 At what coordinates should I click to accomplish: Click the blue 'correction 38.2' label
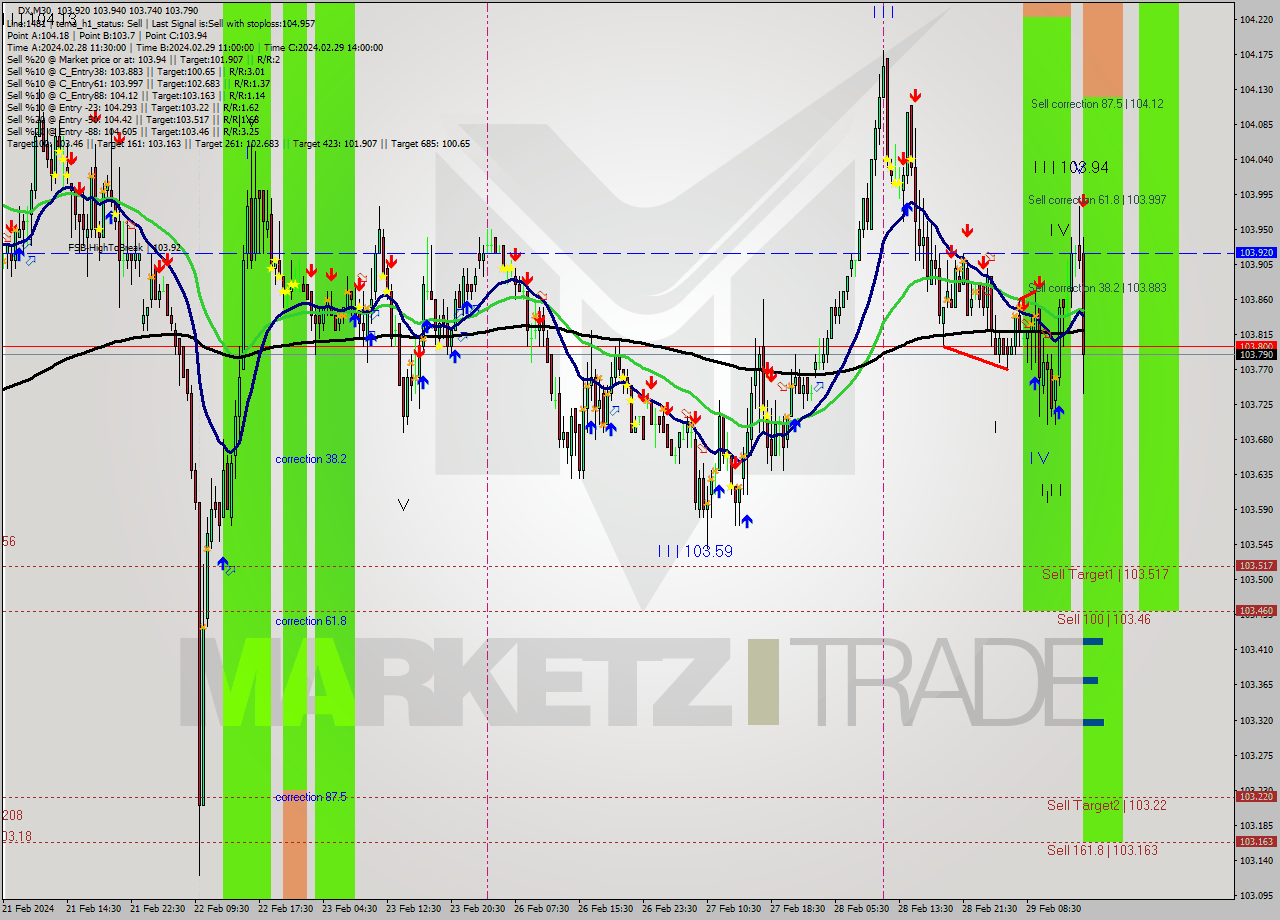click(311, 459)
